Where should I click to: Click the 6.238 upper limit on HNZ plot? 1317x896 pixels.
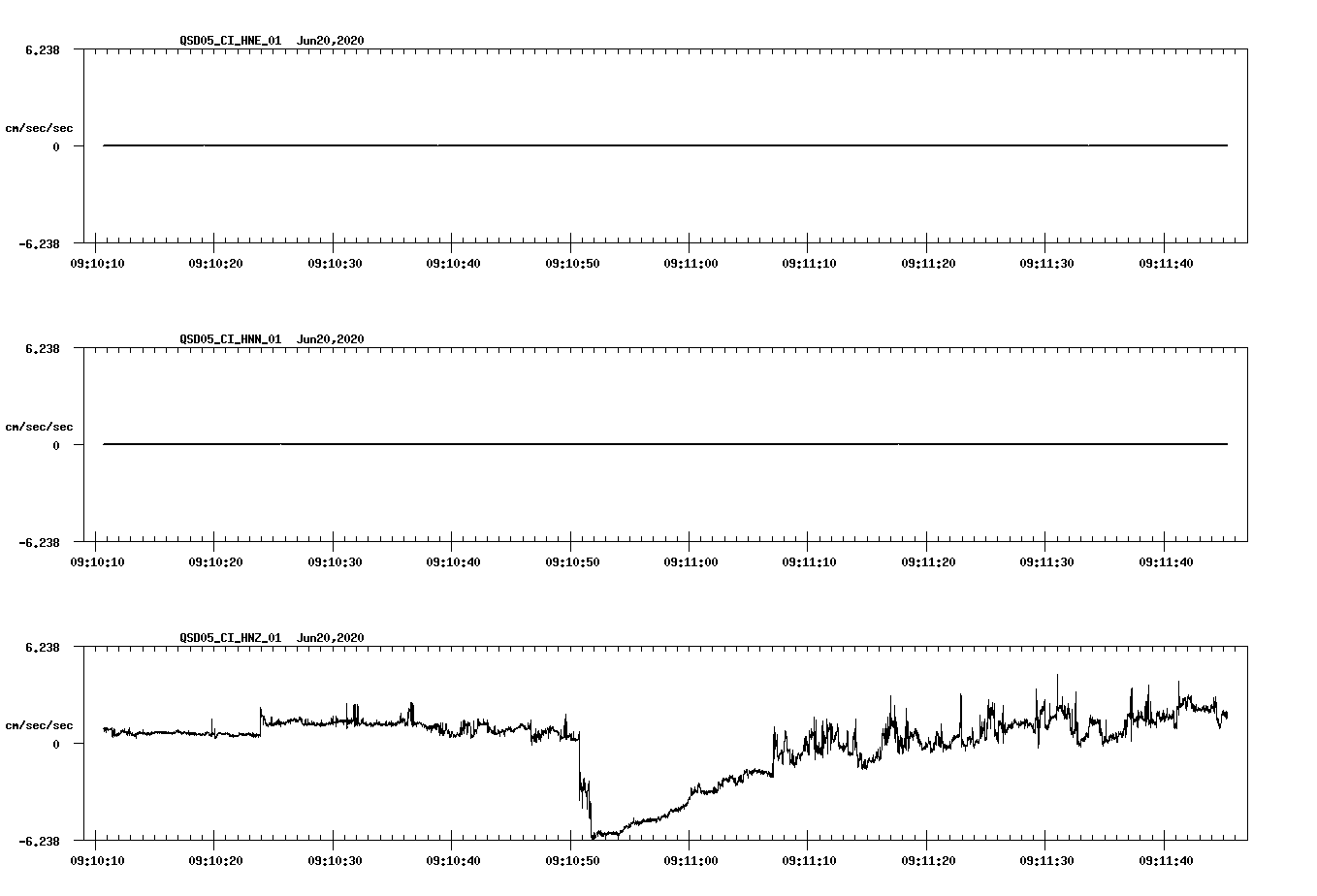43,647
